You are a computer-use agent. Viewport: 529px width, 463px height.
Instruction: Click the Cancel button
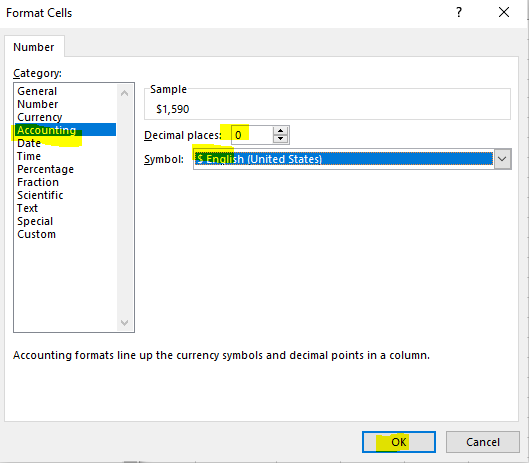tap(482, 442)
